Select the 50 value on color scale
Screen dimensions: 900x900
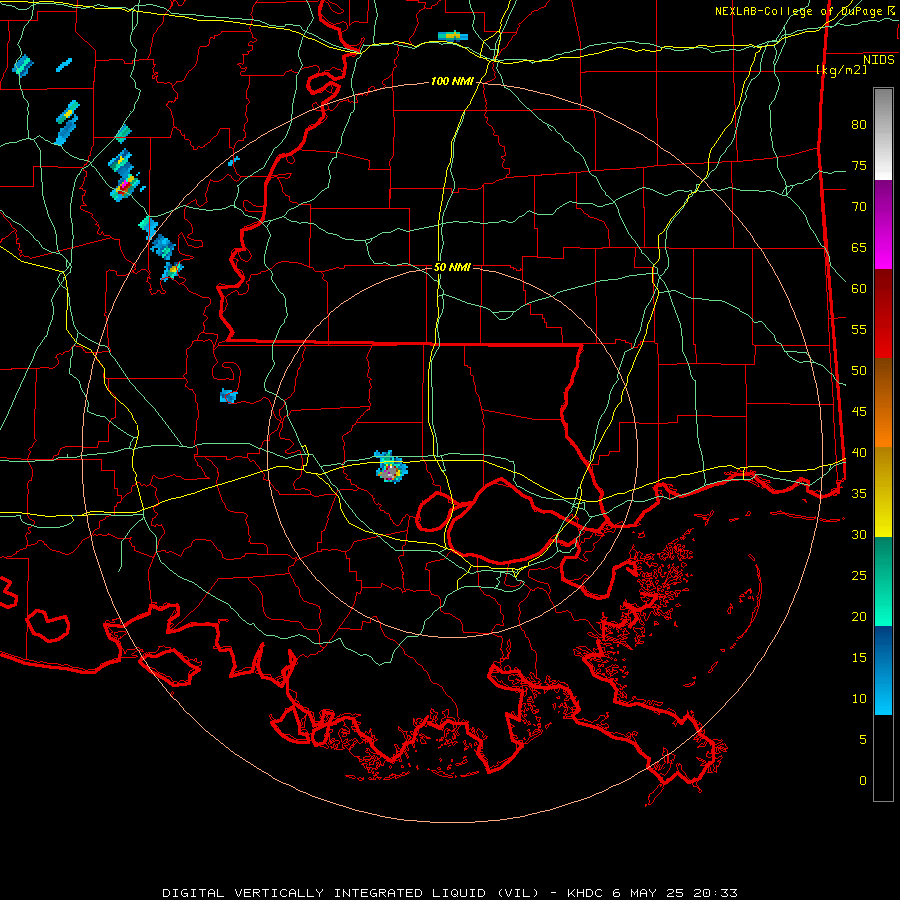point(859,371)
